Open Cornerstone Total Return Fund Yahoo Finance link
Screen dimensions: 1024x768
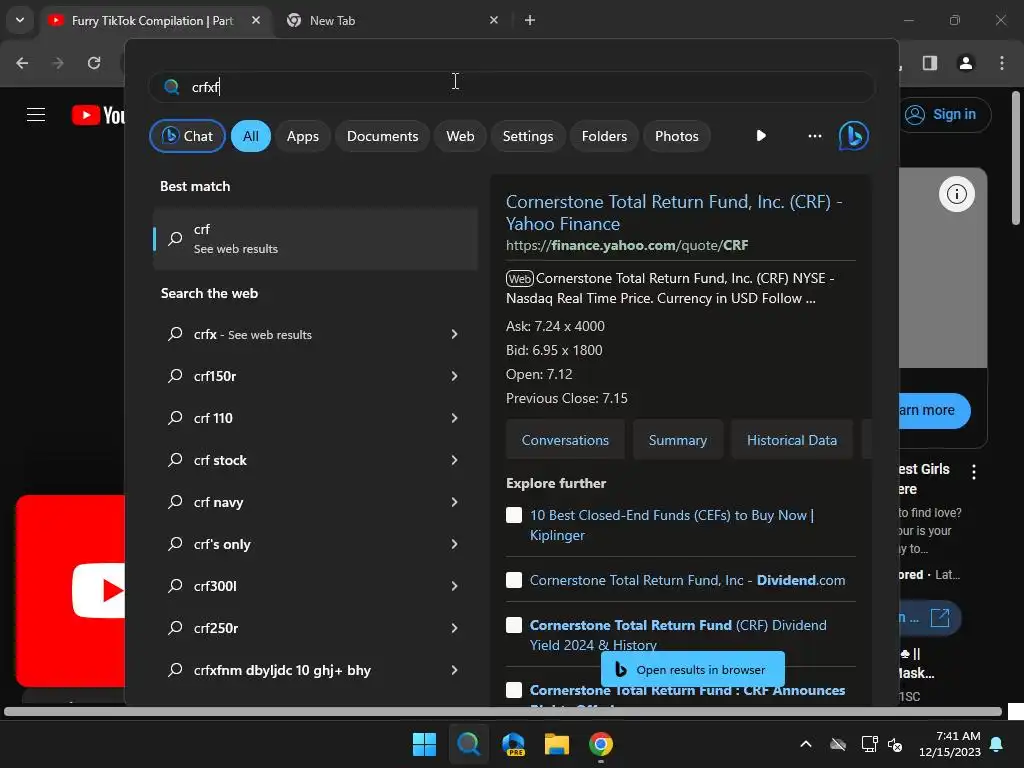click(674, 212)
